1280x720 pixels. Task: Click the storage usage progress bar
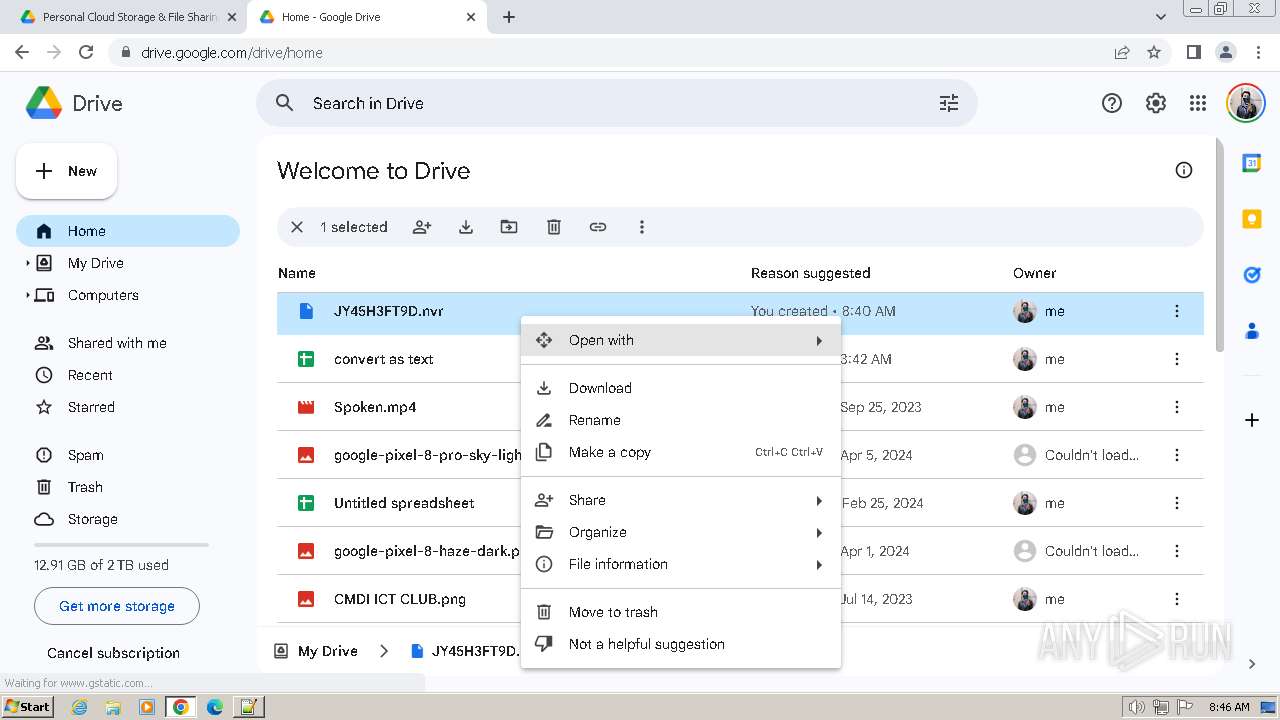(121, 545)
